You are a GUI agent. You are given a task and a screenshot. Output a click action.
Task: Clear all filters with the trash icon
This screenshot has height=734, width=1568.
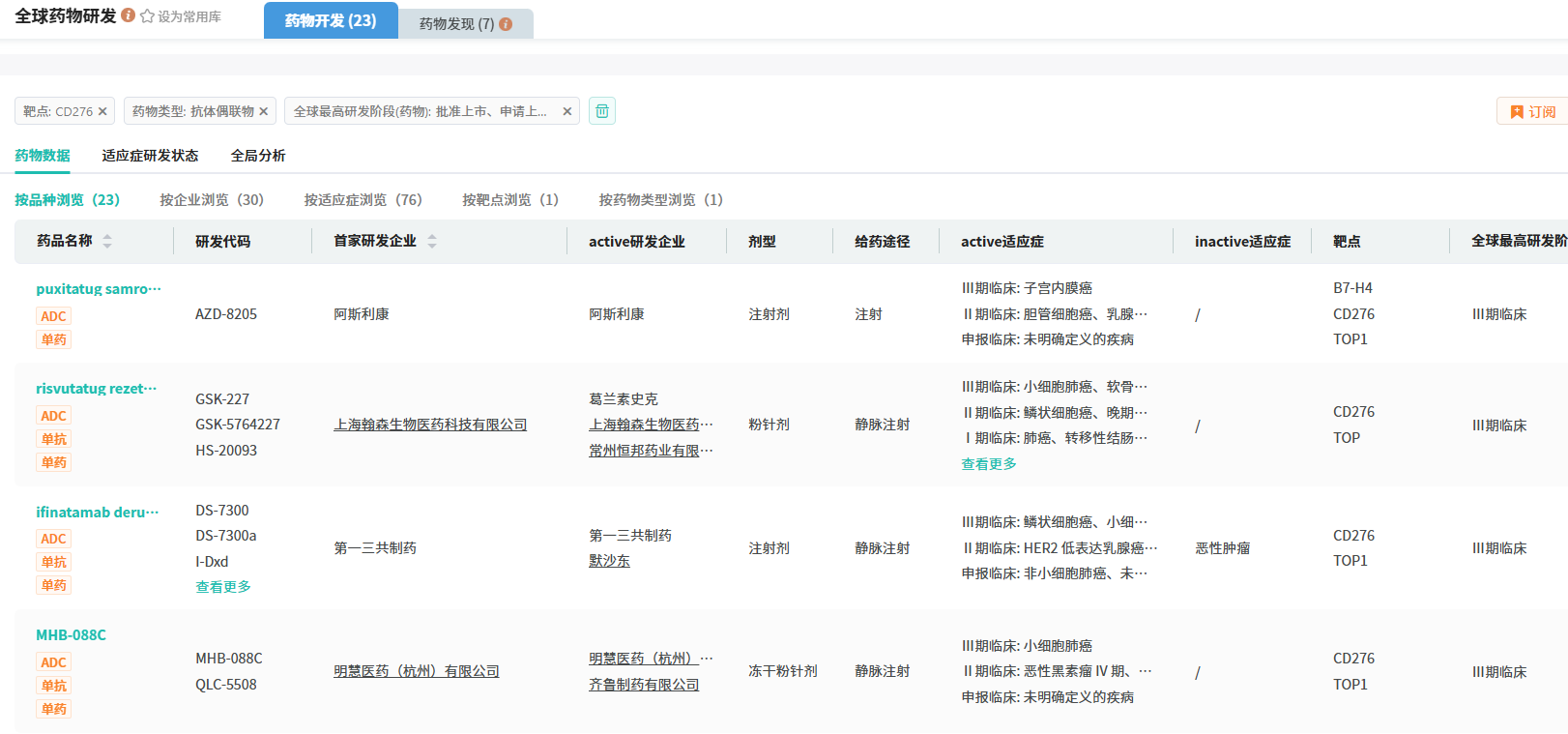(601, 111)
